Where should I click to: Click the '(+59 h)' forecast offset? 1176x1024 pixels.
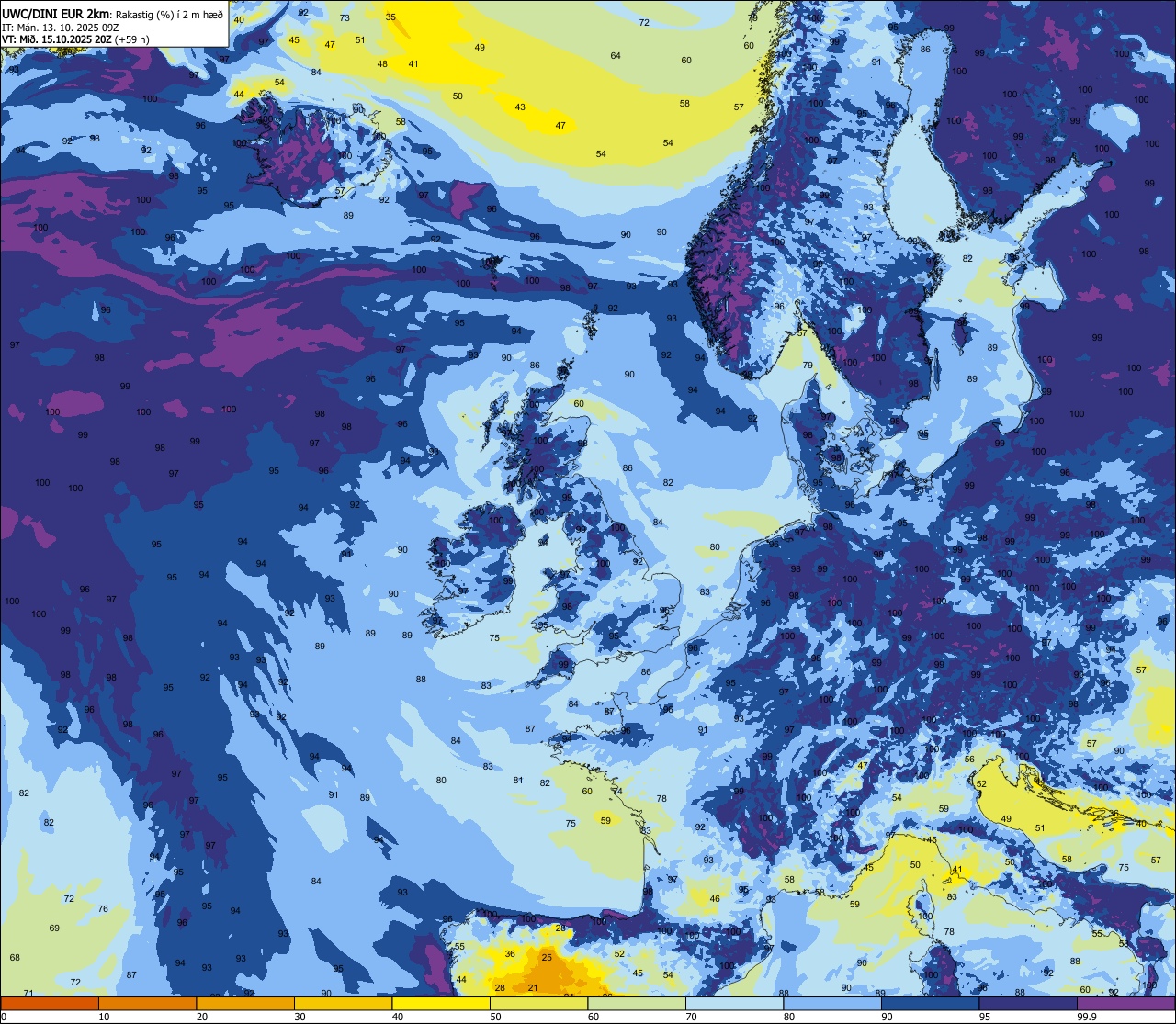click(x=133, y=39)
